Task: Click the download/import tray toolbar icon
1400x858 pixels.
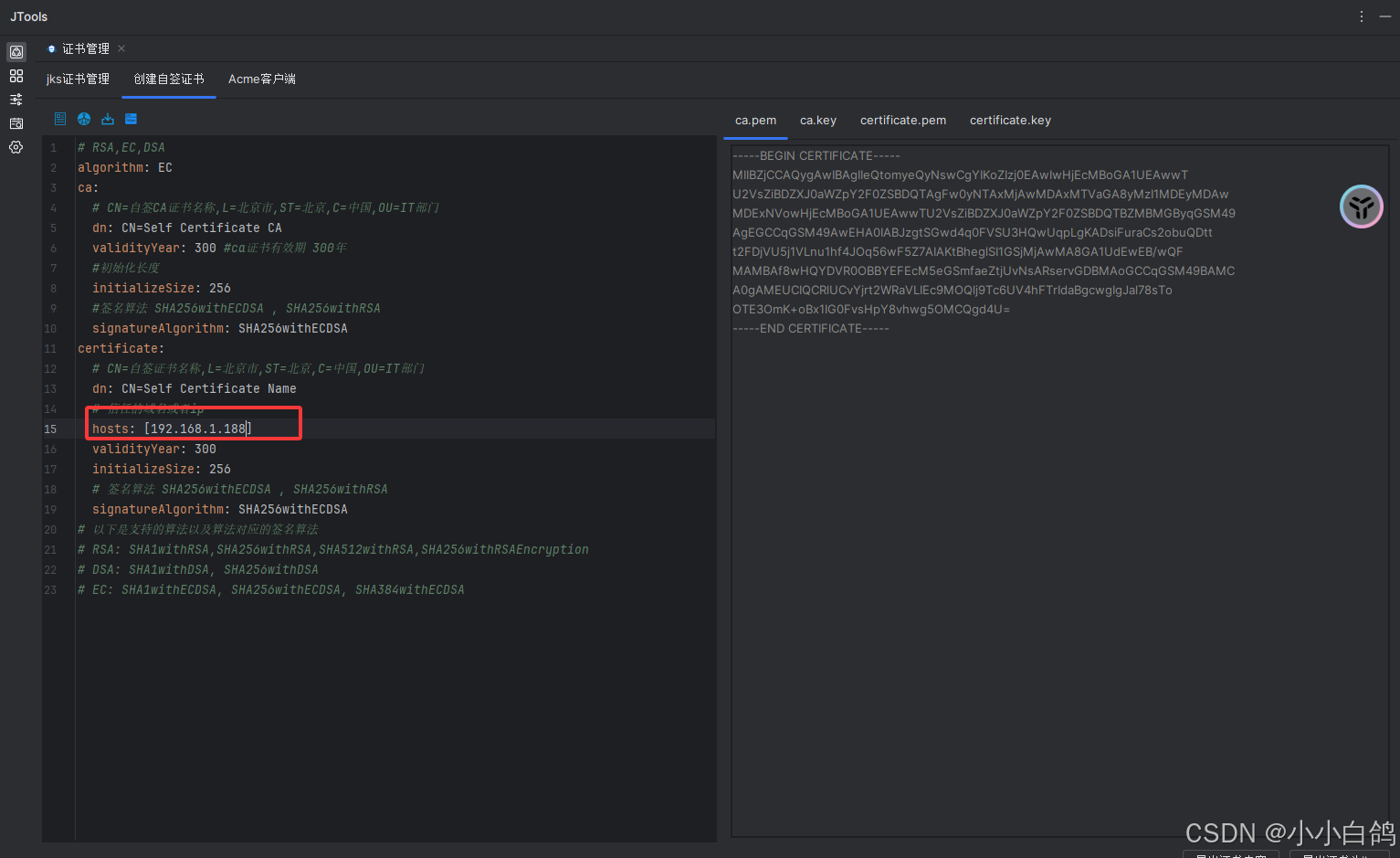Action: tap(108, 119)
